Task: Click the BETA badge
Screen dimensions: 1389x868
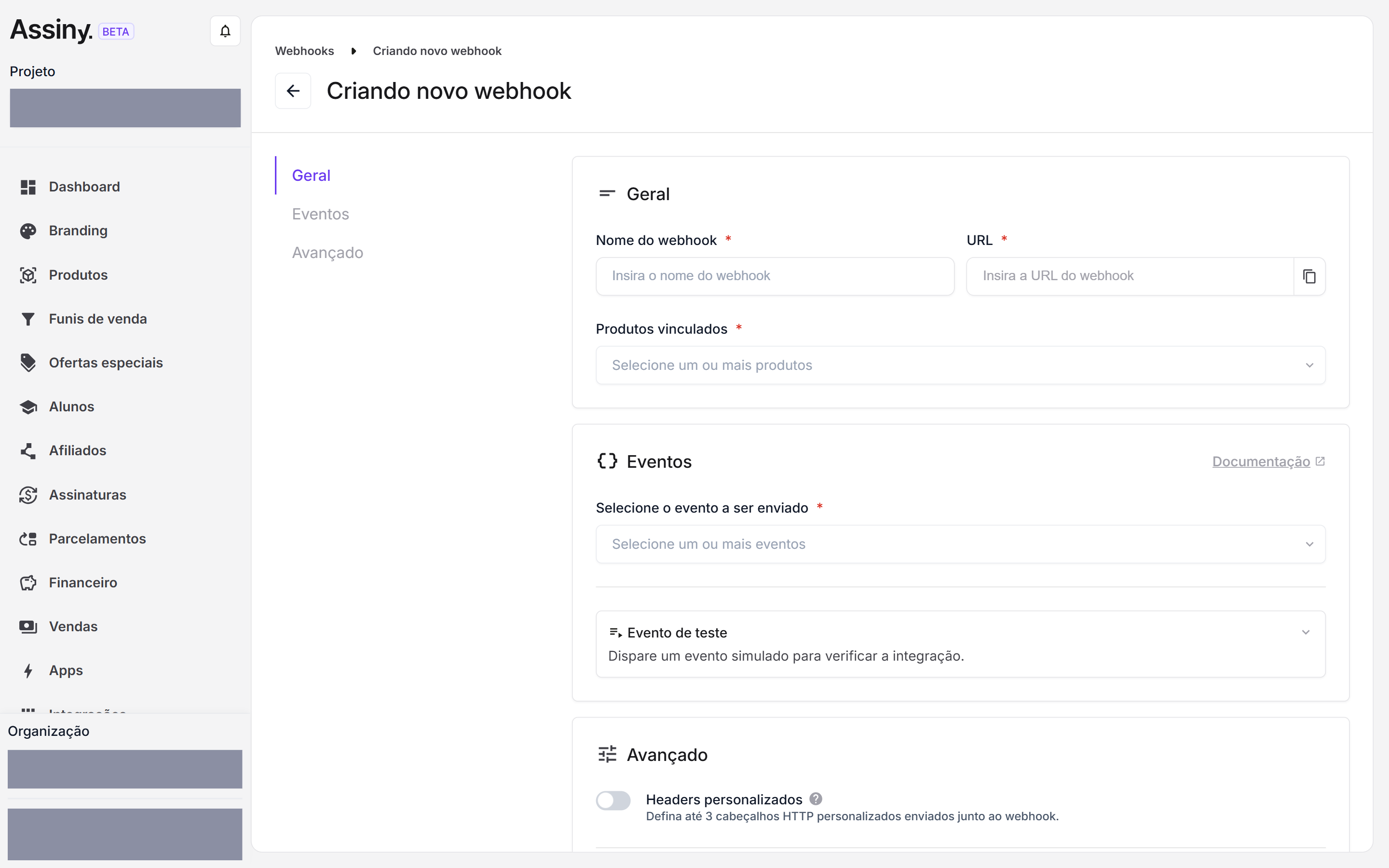Action: click(x=116, y=31)
